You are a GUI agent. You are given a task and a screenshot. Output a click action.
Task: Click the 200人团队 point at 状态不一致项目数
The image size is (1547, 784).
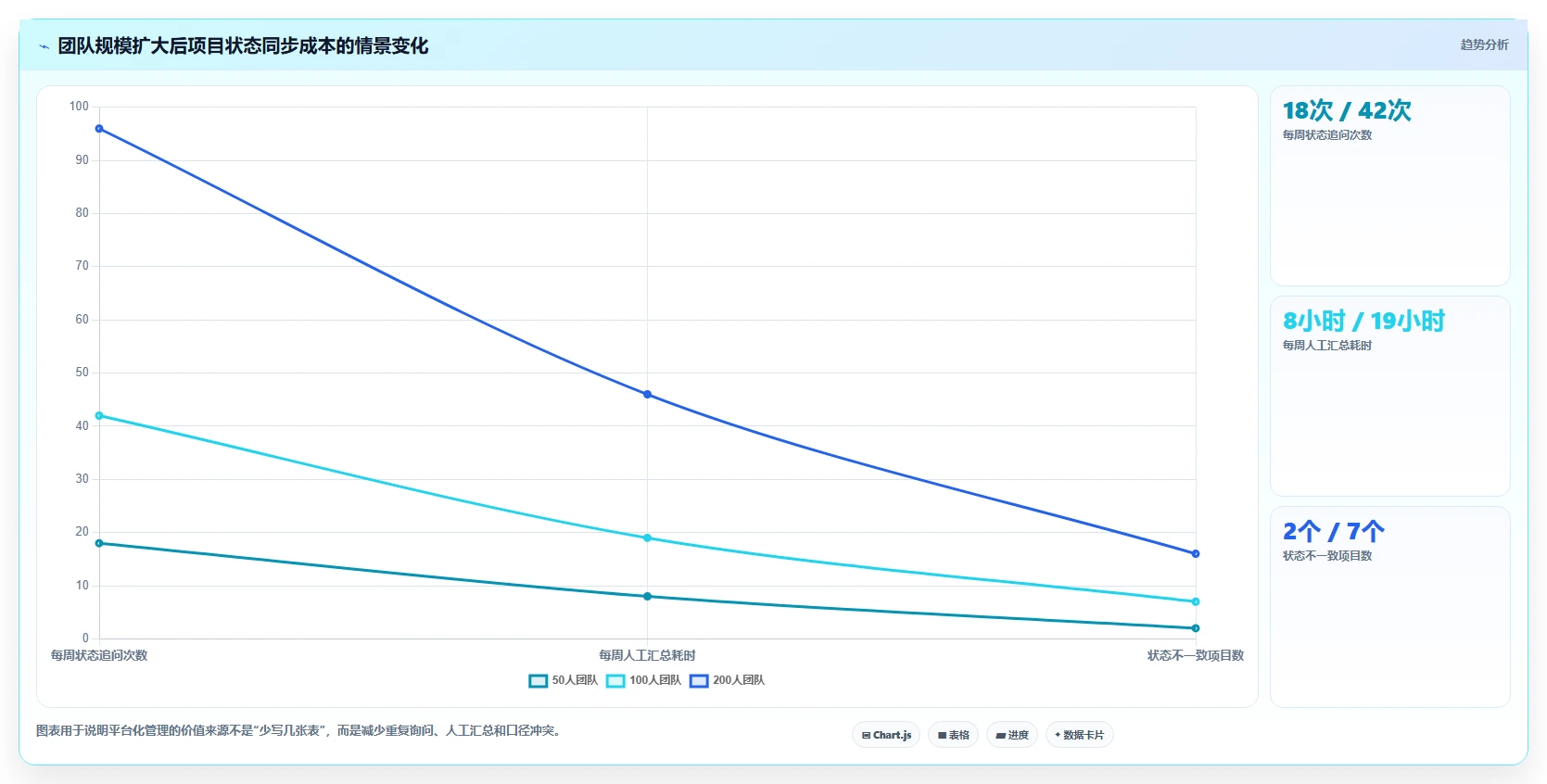pyautogui.click(x=1196, y=554)
